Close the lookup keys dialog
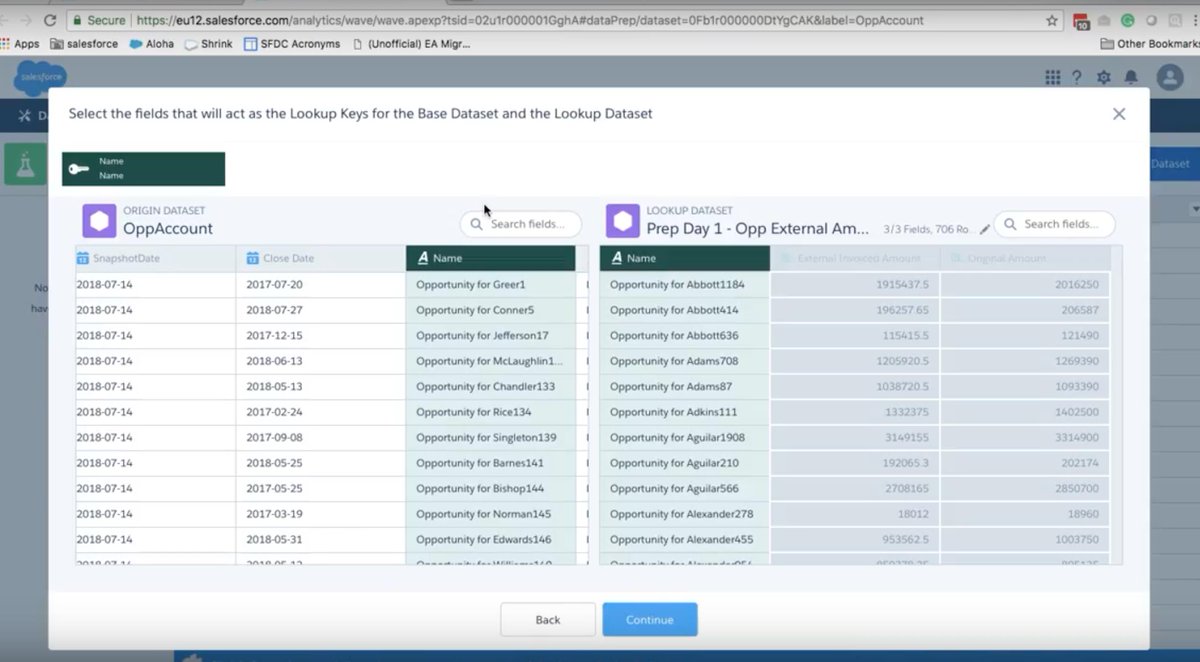The image size is (1200, 662). click(x=1119, y=114)
